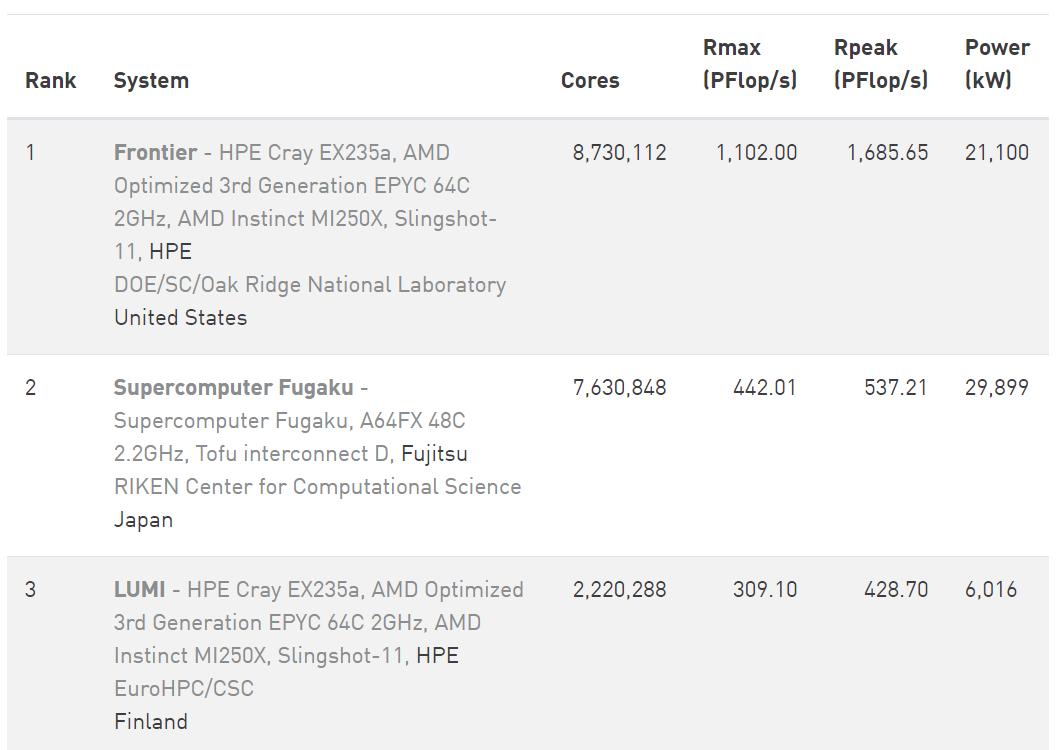This screenshot has height=750, width=1057.
Task: Click the Fujitsu vendor name
Action: click(x=434, y=454)
